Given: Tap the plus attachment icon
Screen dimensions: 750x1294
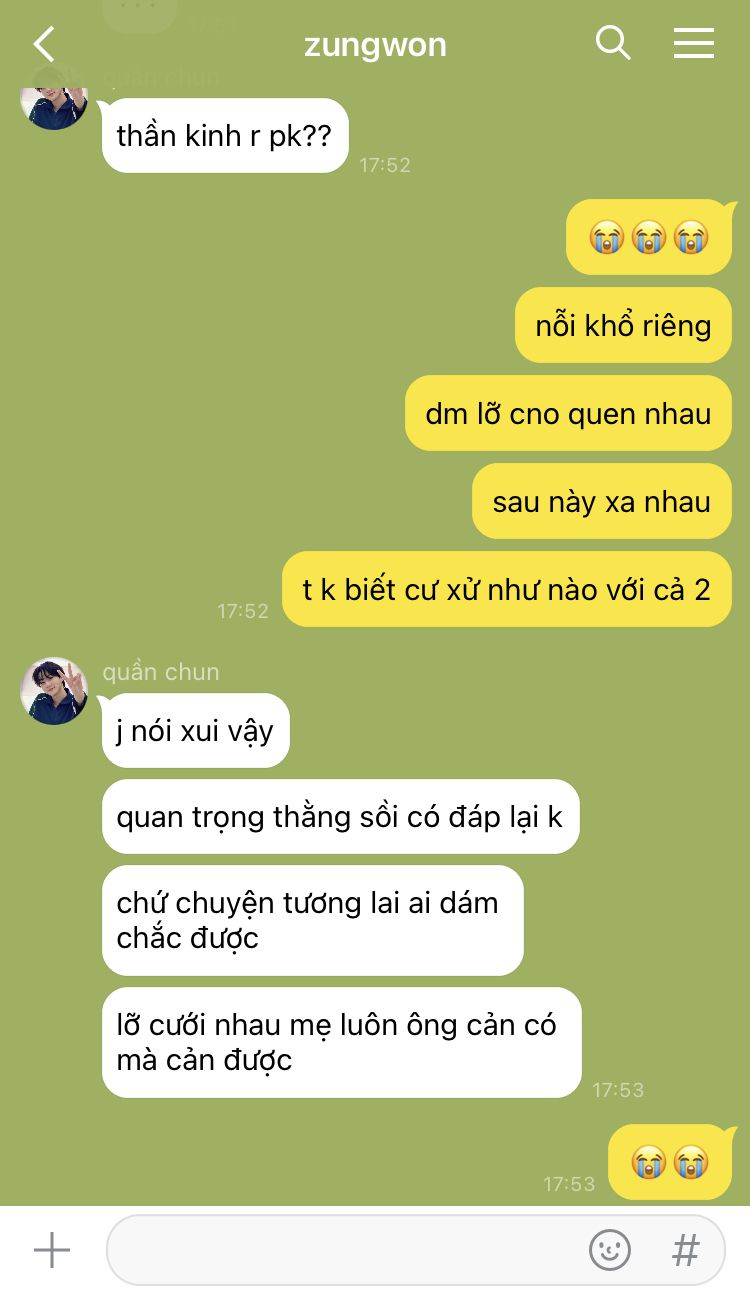Looking at the screenshot, I should coord(52,1250).
